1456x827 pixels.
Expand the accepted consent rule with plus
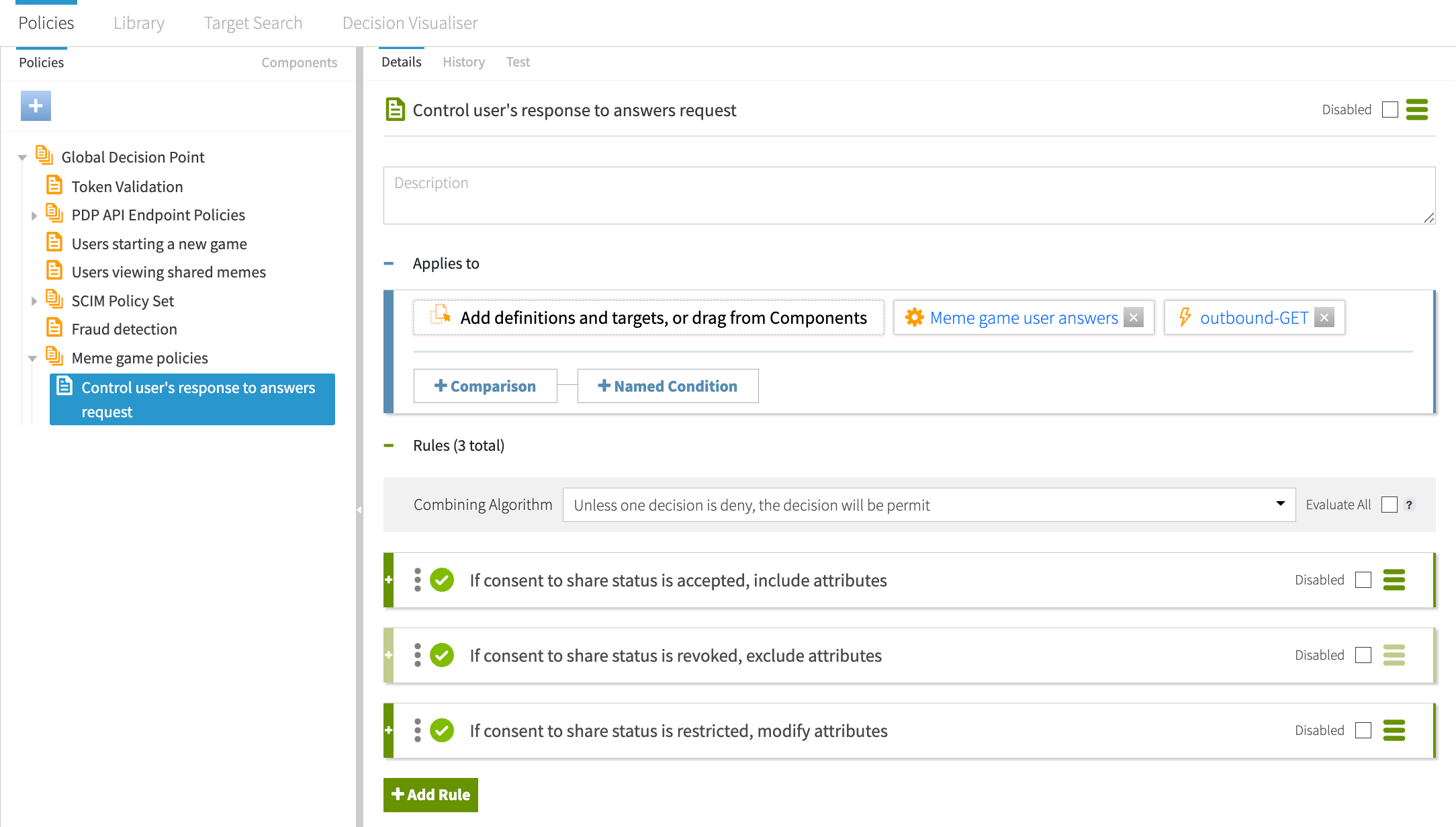[388, 580]
